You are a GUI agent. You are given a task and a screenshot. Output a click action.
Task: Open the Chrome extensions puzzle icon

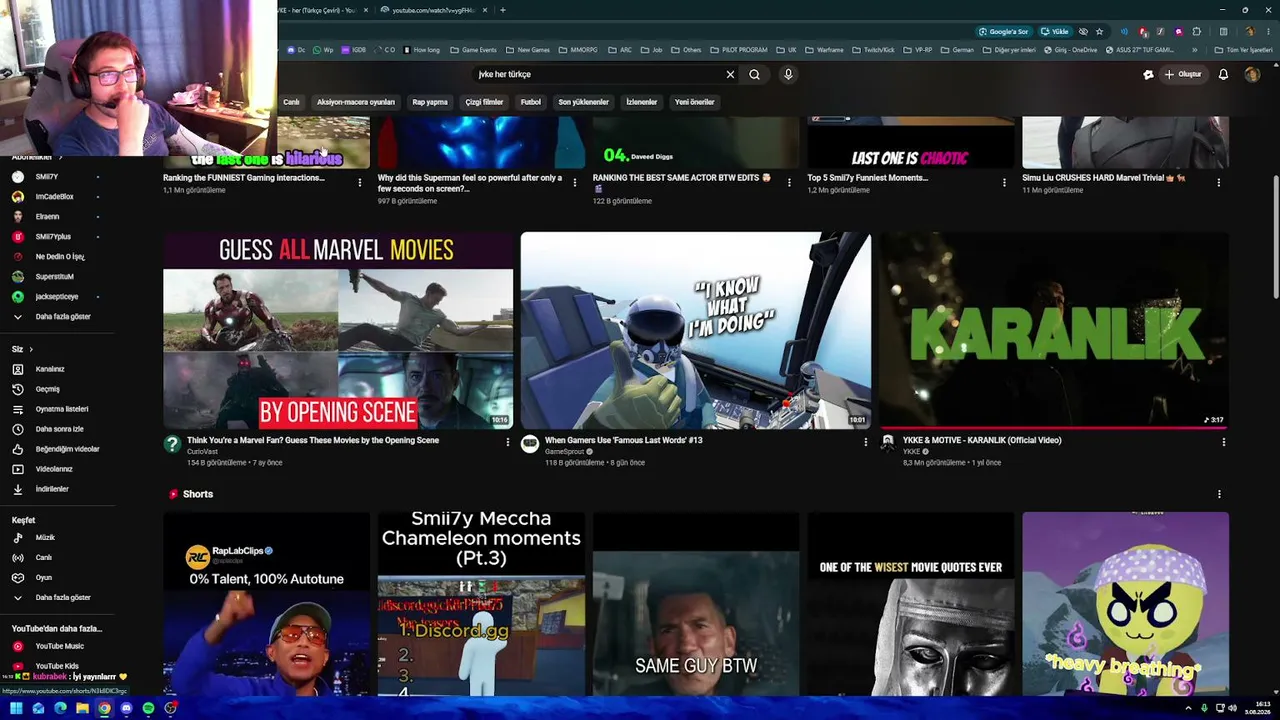(1196, 31)
